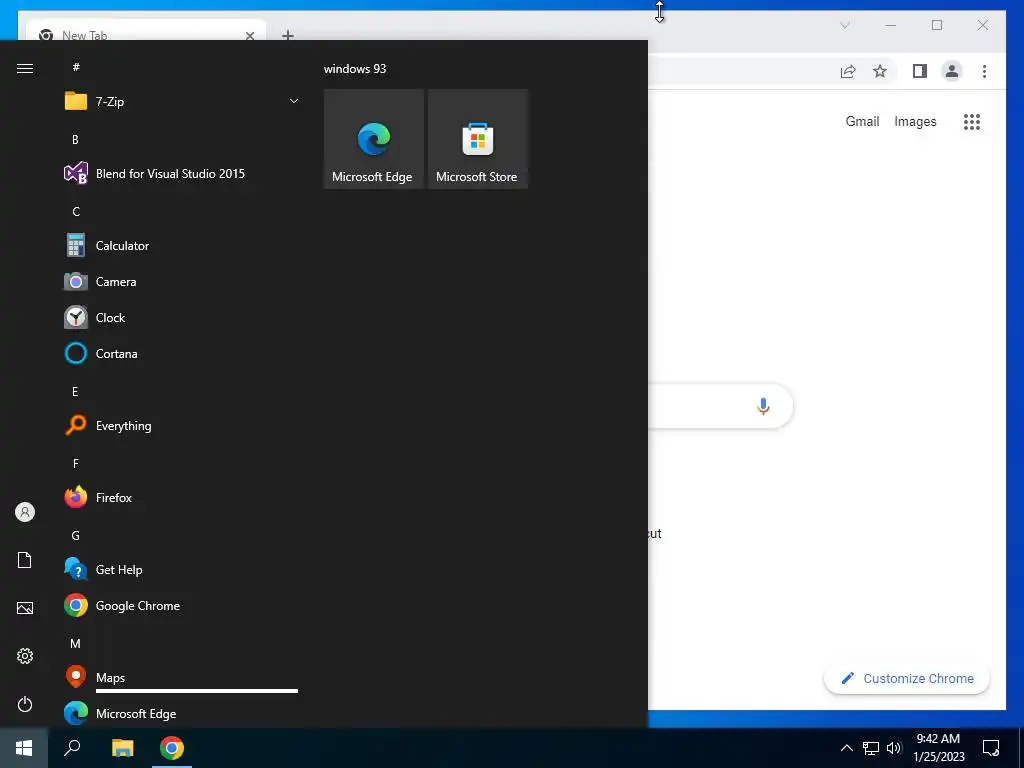Screen dimensions: 1024x768
Task: Open Cortana from the list
Action: tap(182, 353)
